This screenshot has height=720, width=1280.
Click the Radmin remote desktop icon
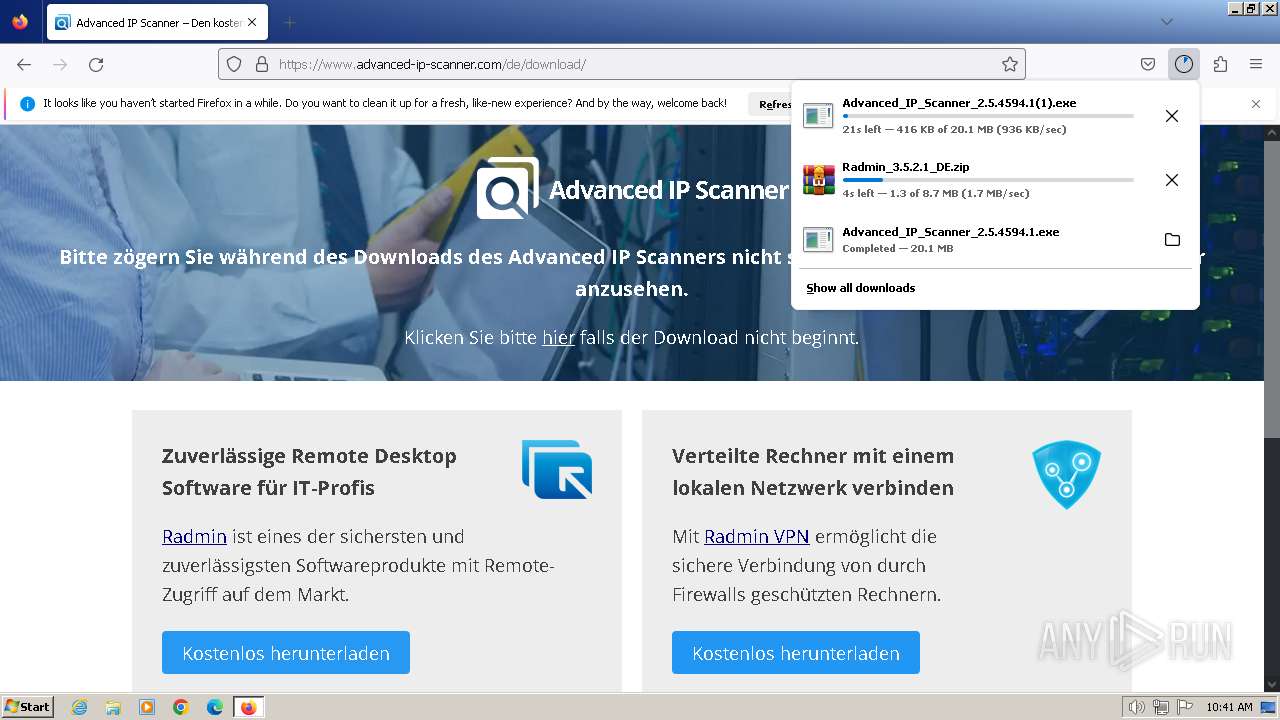click(x=557, y=469)
